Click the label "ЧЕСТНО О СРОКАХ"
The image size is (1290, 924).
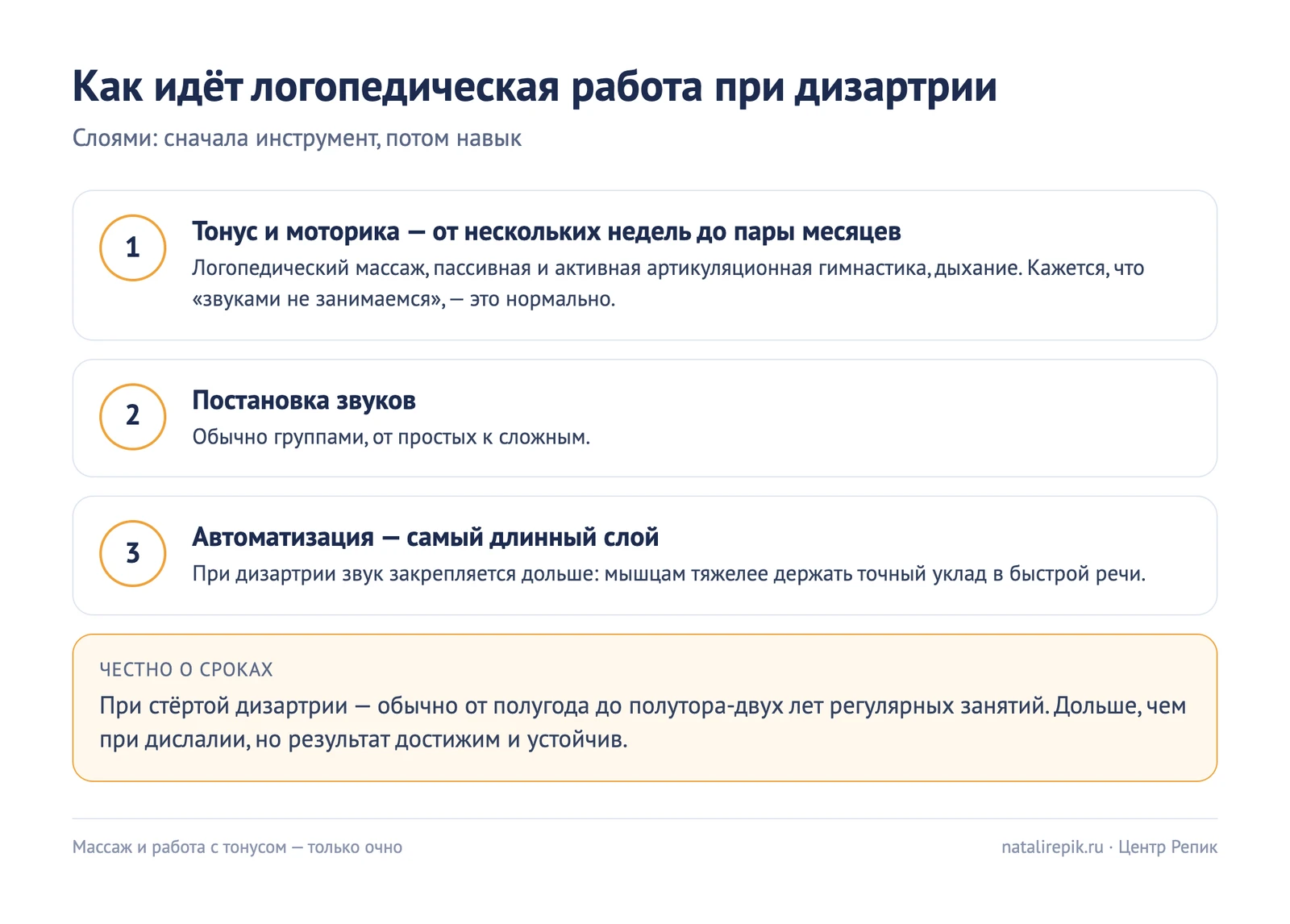pos(186,669)
